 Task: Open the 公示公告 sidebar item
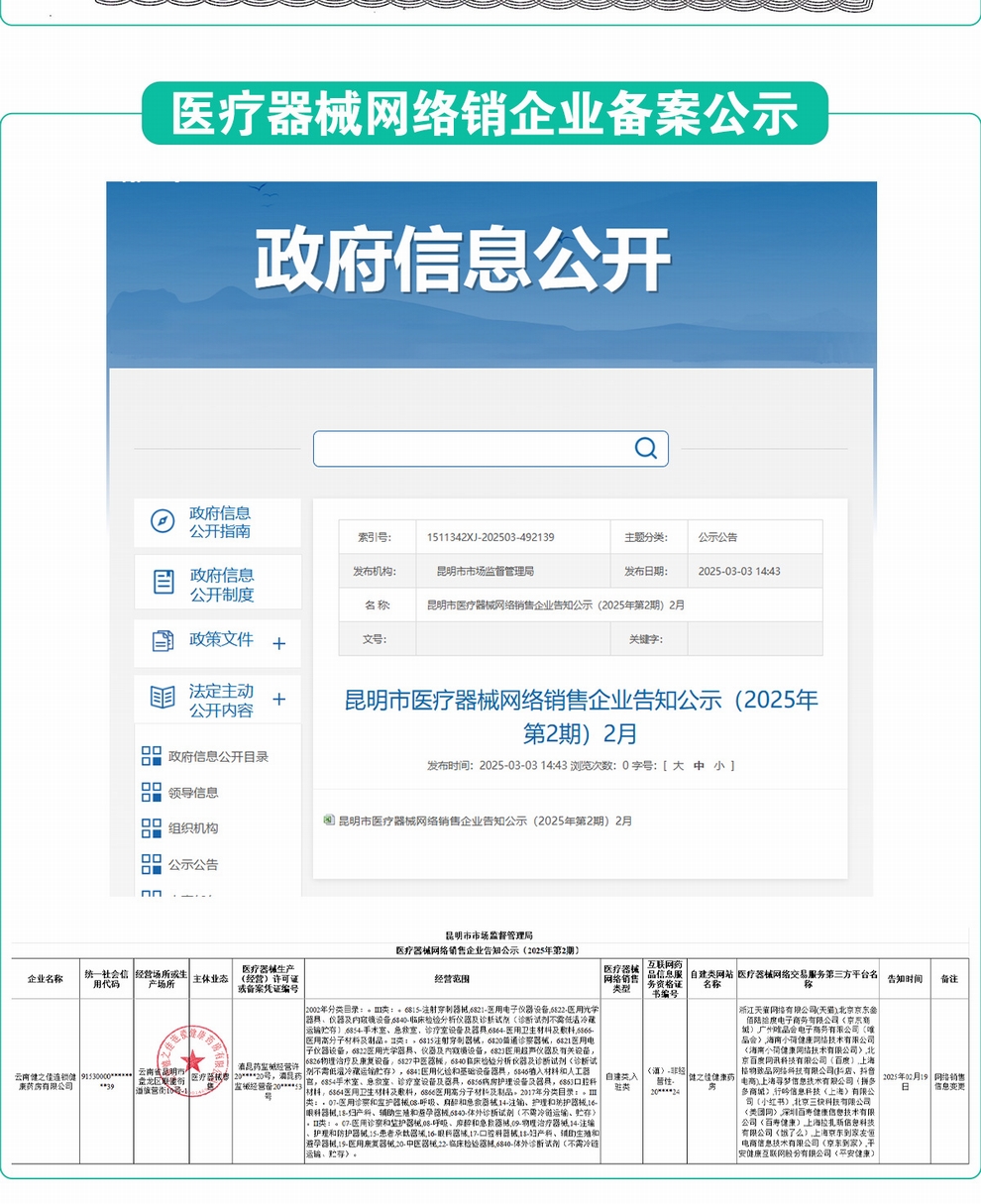pyautogui.click(x=193, y=864)
